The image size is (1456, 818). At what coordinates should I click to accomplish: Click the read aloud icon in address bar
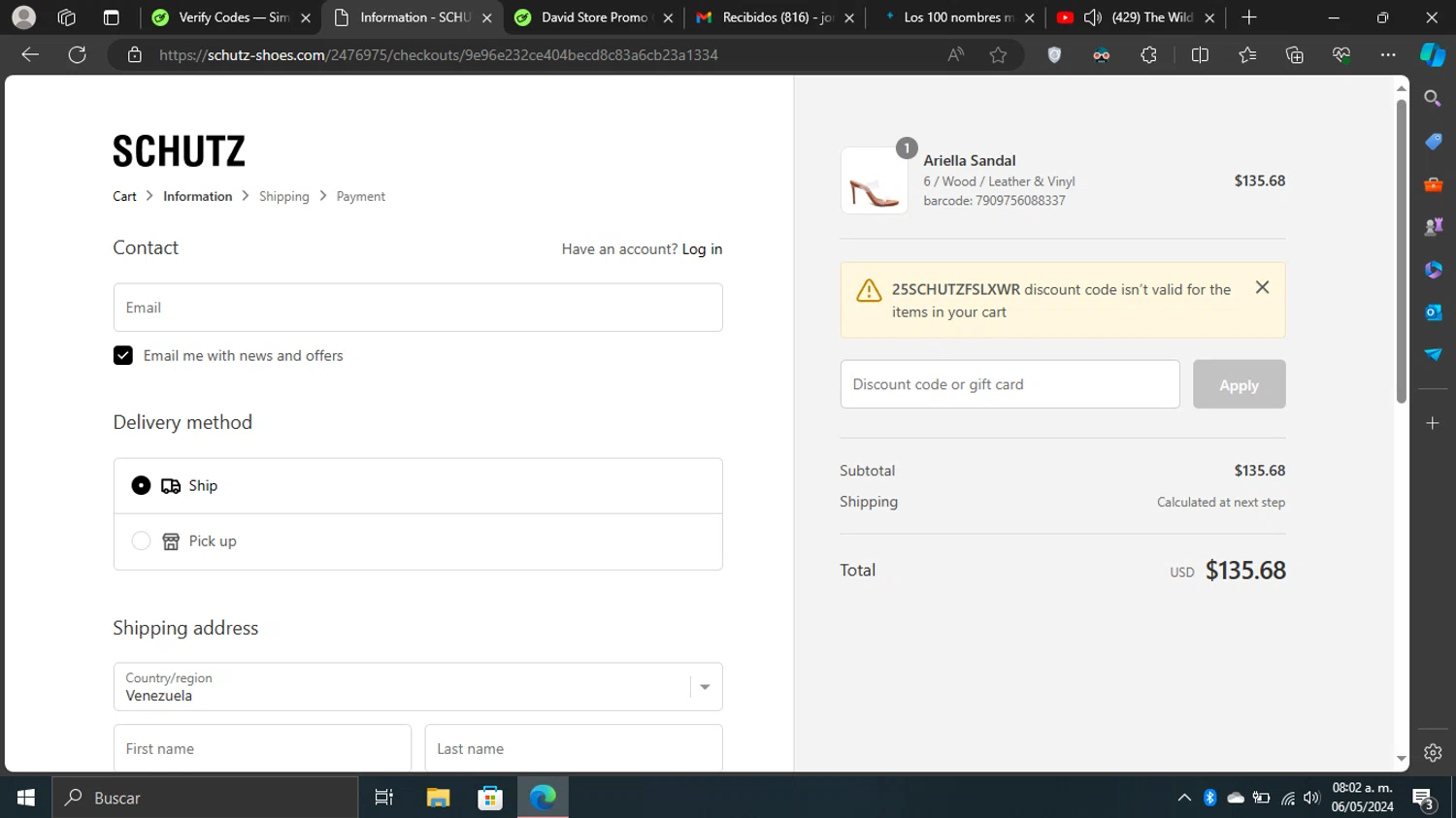pos(956,55)
